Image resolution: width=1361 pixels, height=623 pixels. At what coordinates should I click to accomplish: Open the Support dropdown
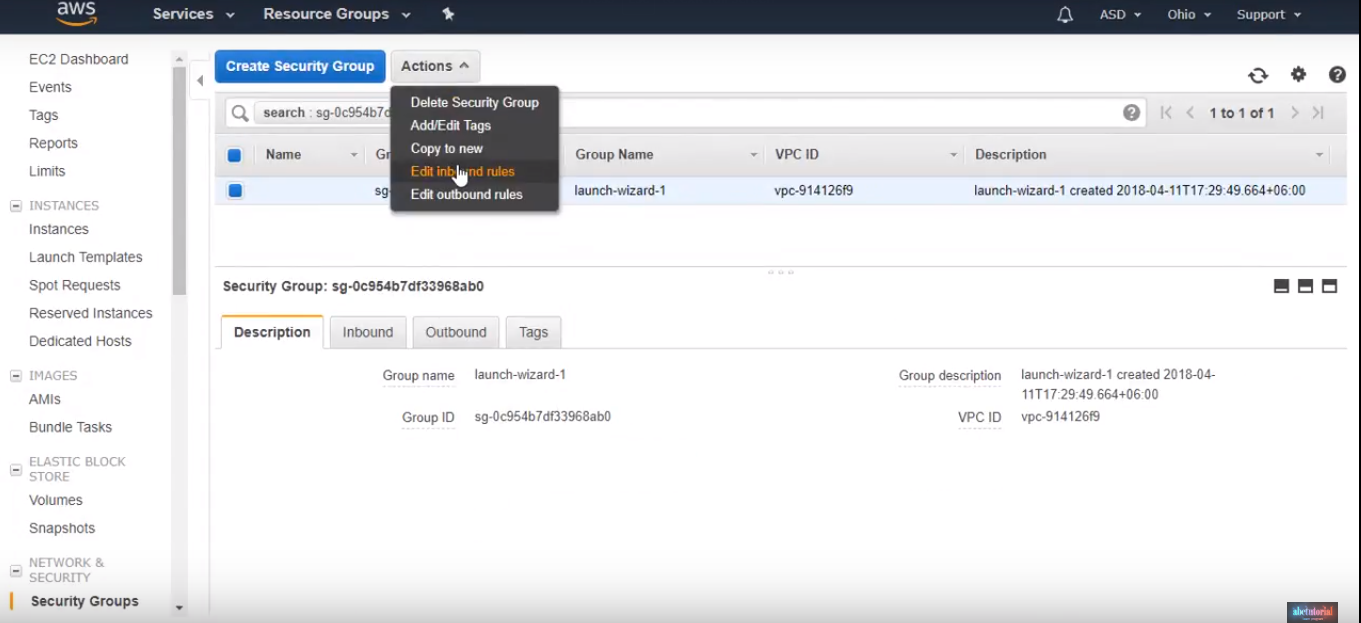pos(1269,14)
